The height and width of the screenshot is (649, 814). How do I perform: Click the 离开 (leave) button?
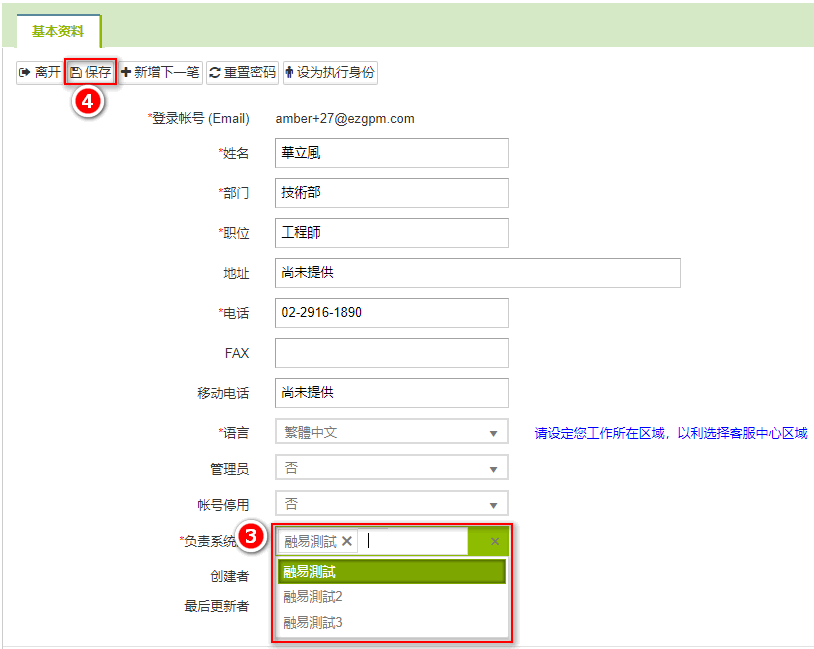(39, 73)
